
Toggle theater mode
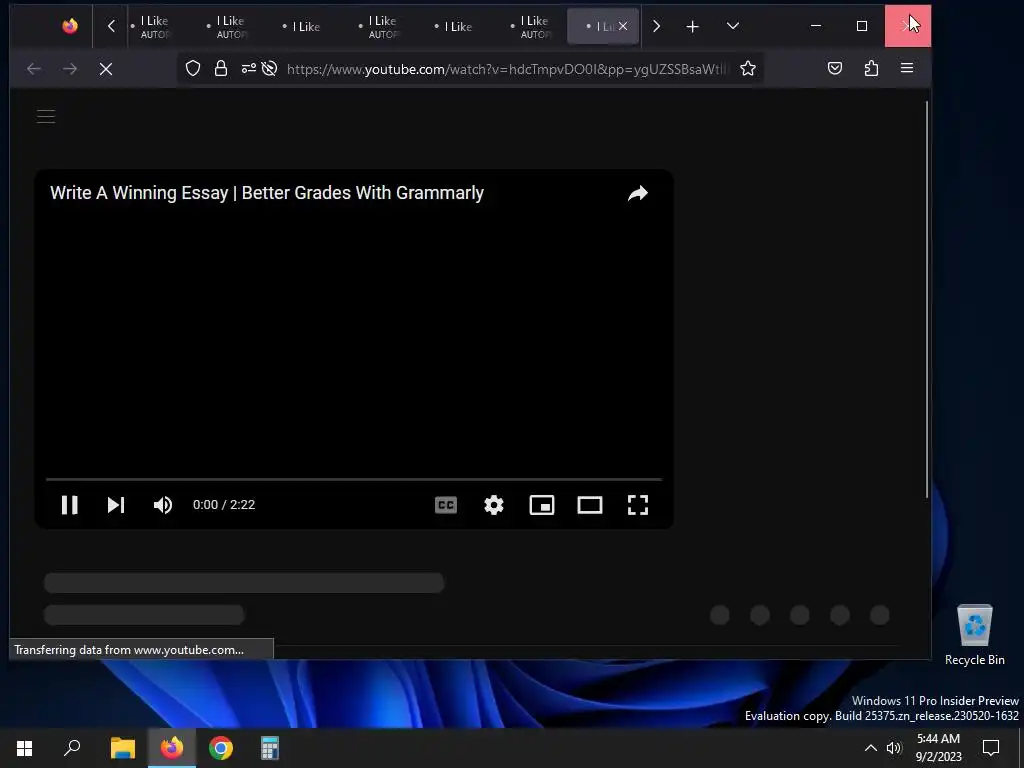[x=590, y=505]
